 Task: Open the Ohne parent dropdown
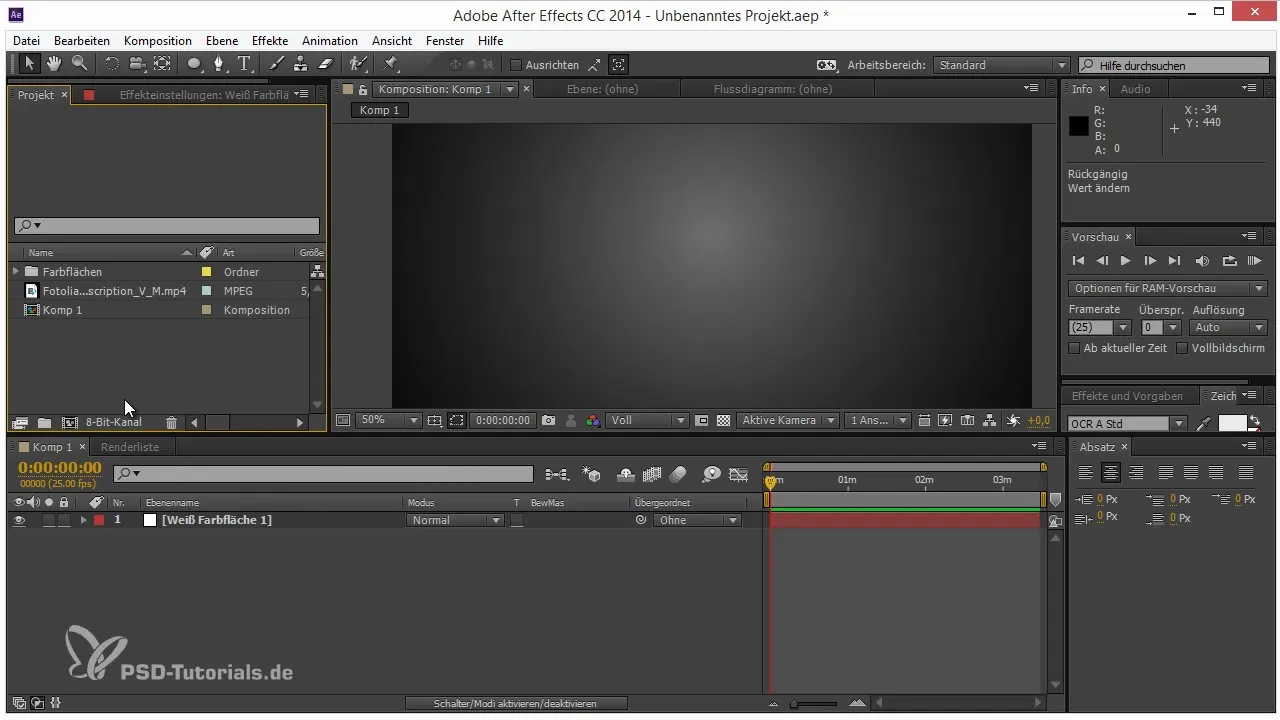(697, 520)
